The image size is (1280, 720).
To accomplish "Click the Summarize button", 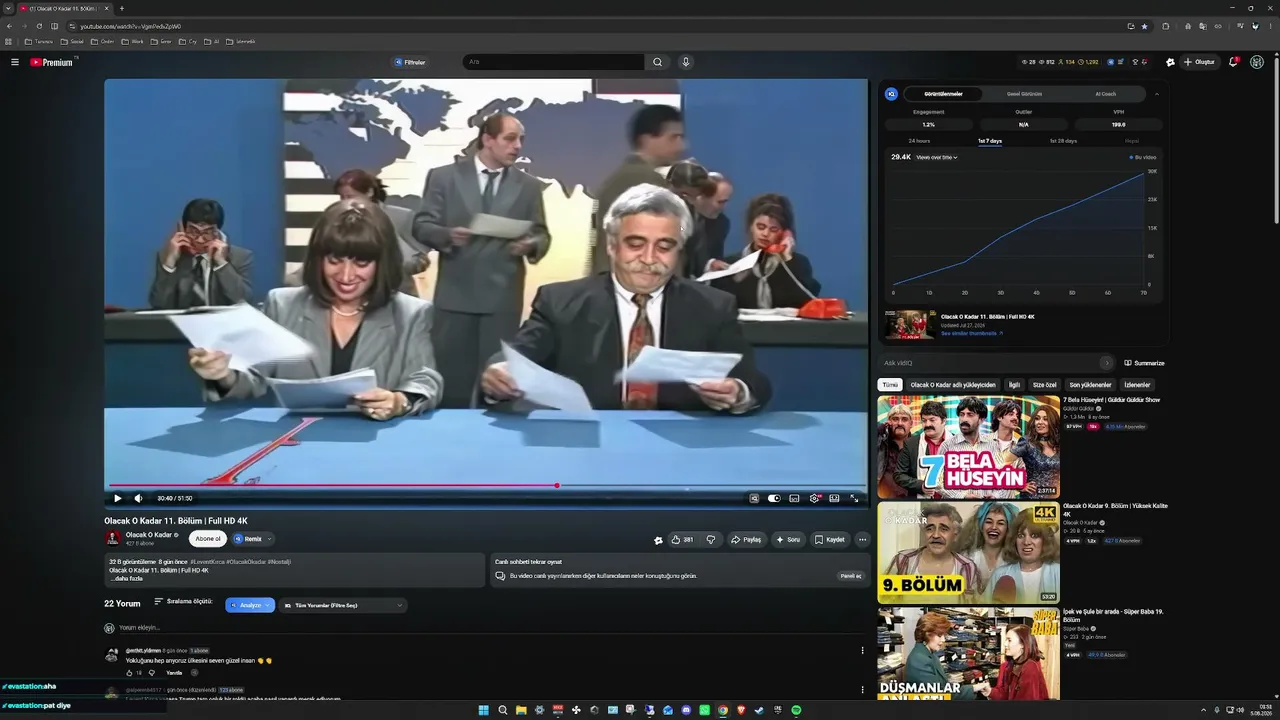I will pos(1144,363).
